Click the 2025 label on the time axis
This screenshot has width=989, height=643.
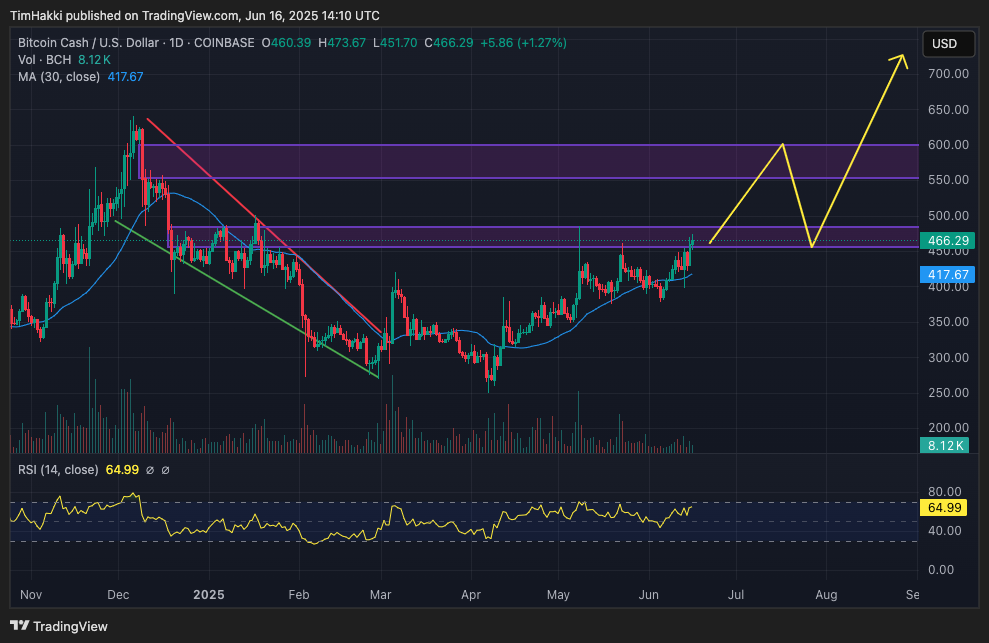pyautogui.click(x=208, y=594)
